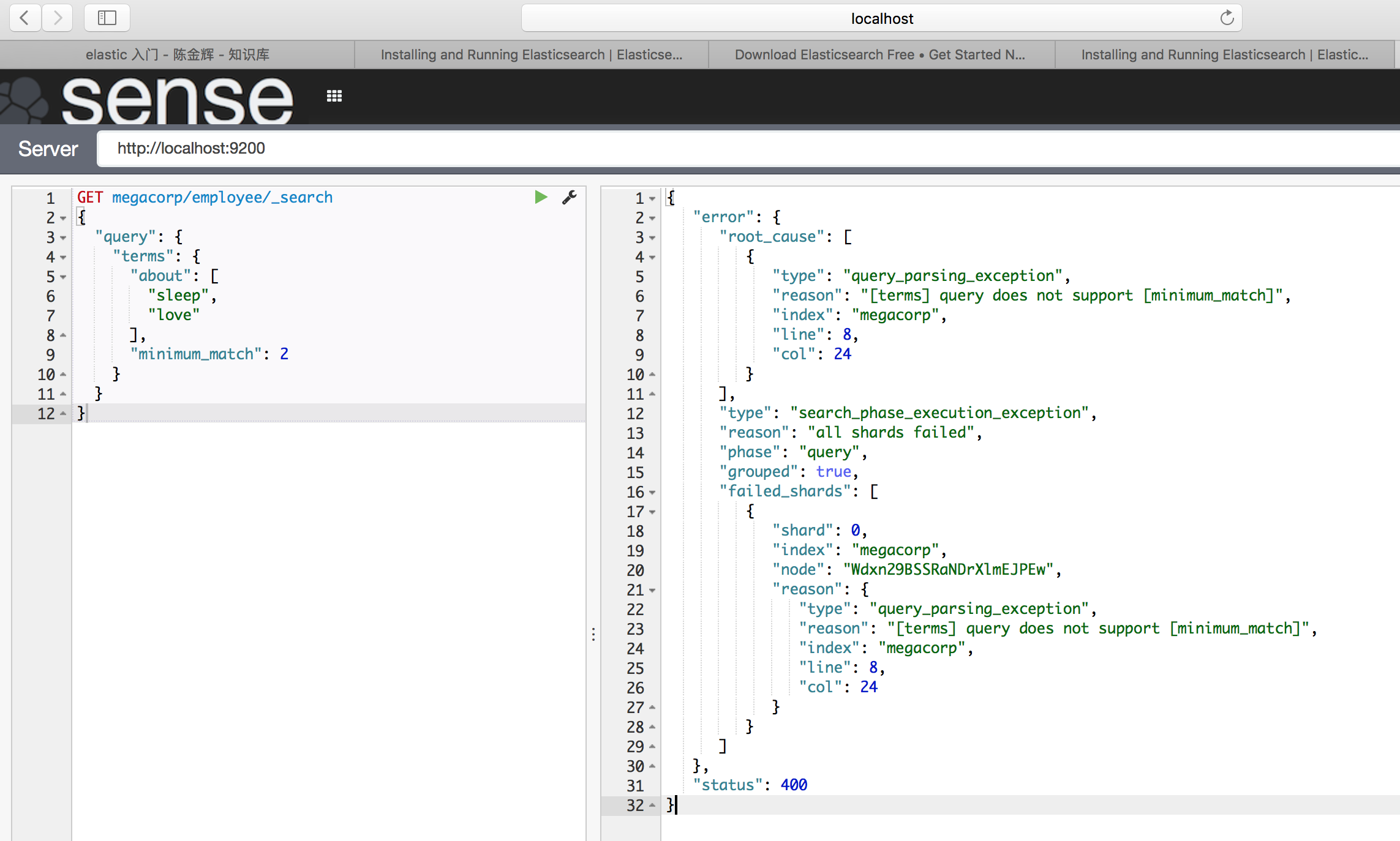Reload the page with the refresh icon

tap(1227, 18)
